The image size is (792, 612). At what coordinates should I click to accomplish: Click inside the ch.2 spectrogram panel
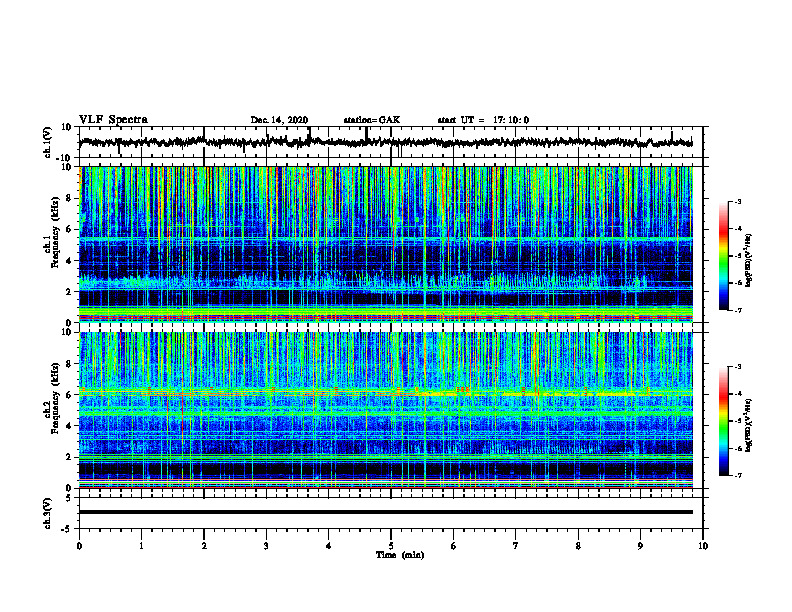click(x=385, y=410)
